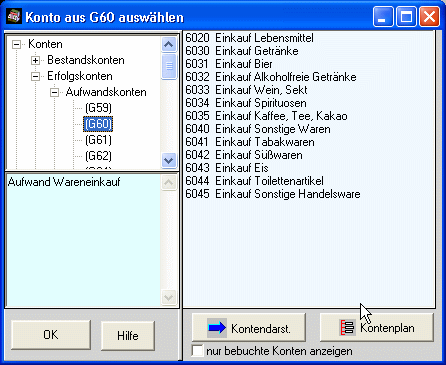Image resolution: width=446 pixels, height=365 pixels.
Task: Select account 6034 Einkauf Spirituosen
Action: [x=246, y=103]
